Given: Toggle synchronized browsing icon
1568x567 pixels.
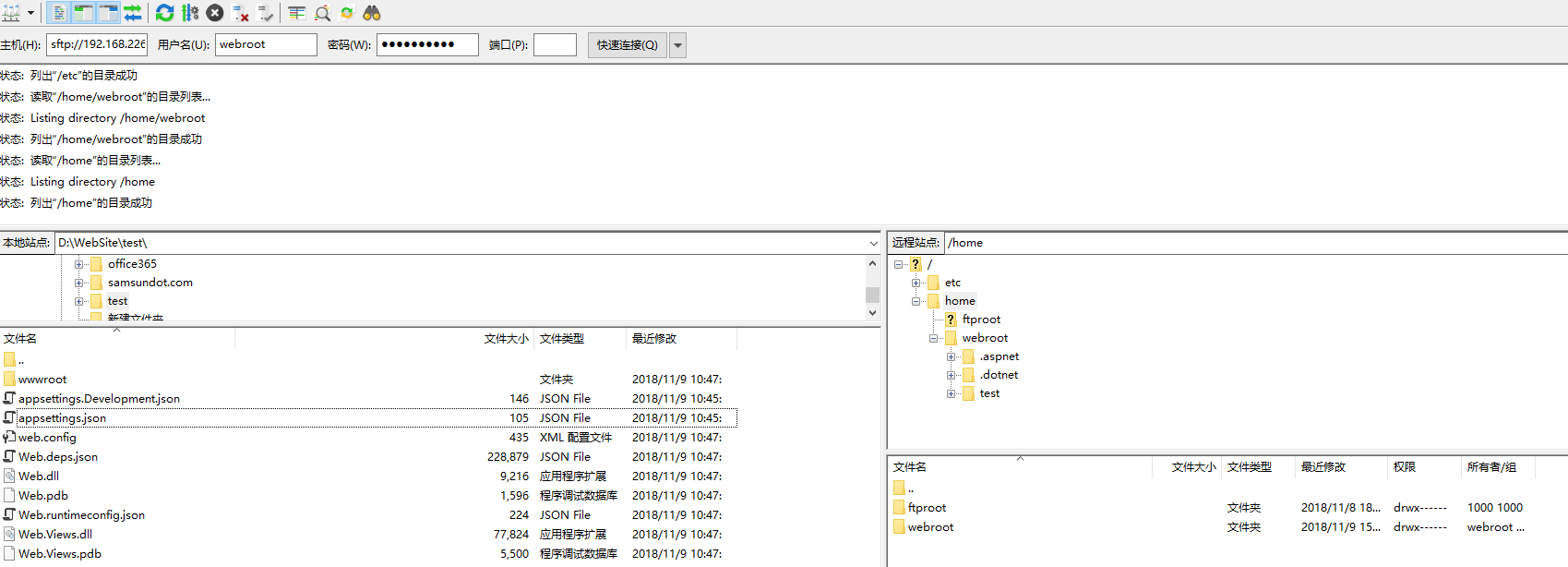Looking at the screenshot, I should click(347, 13).
